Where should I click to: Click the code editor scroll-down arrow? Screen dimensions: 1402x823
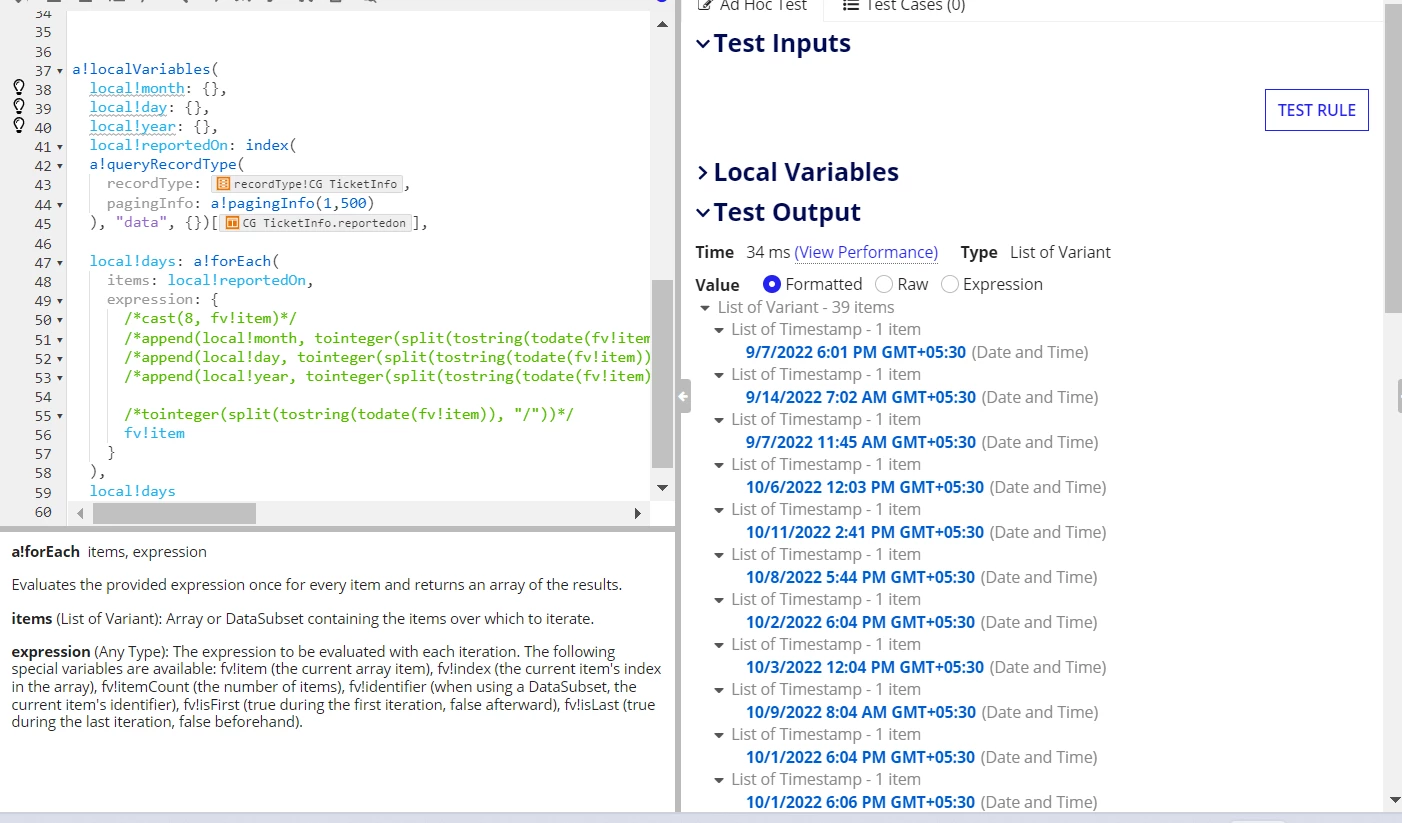click(662, 487)
